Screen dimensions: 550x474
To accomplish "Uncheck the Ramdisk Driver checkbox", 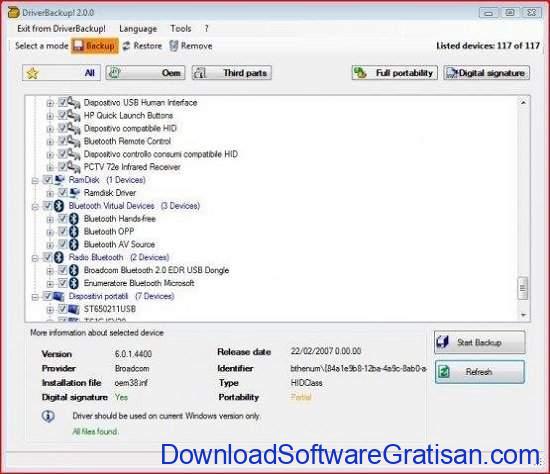I will [62, 192].
